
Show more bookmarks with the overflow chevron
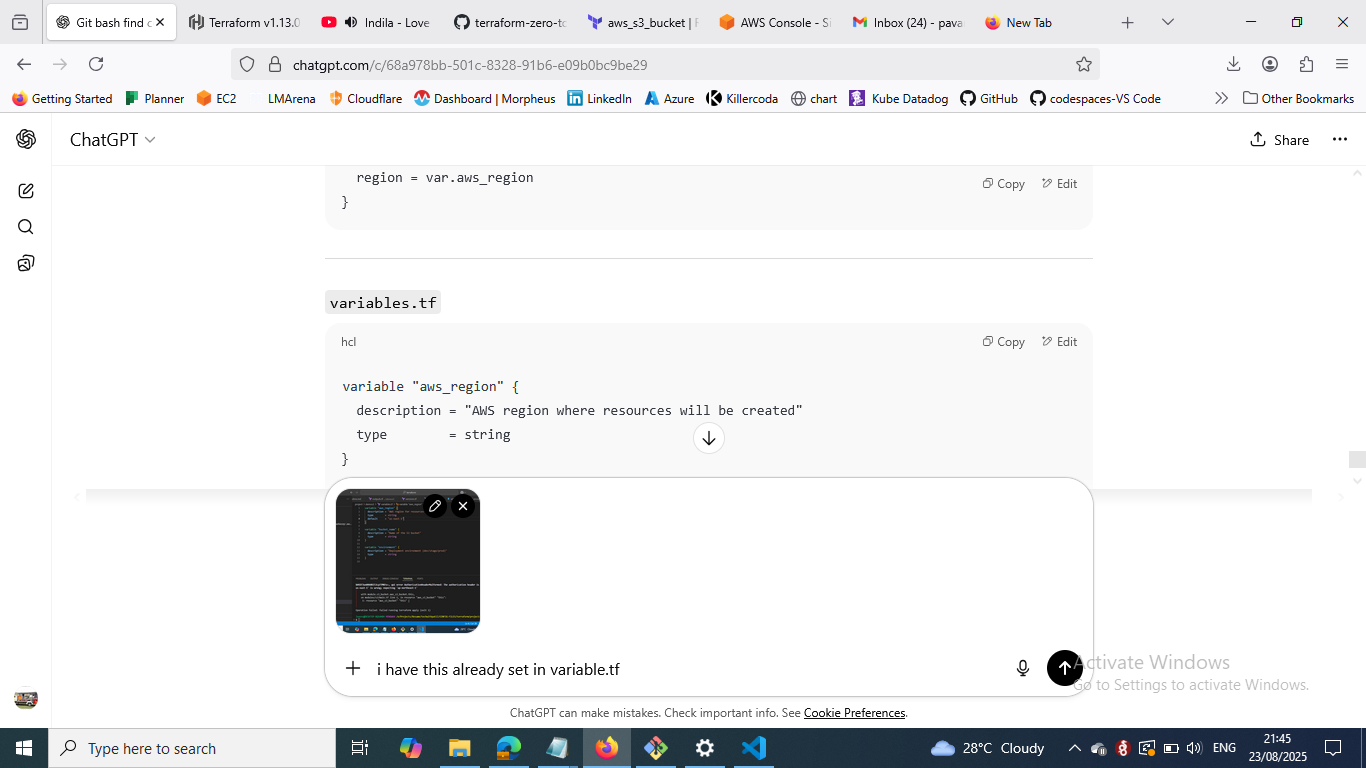pos(1221,98)
